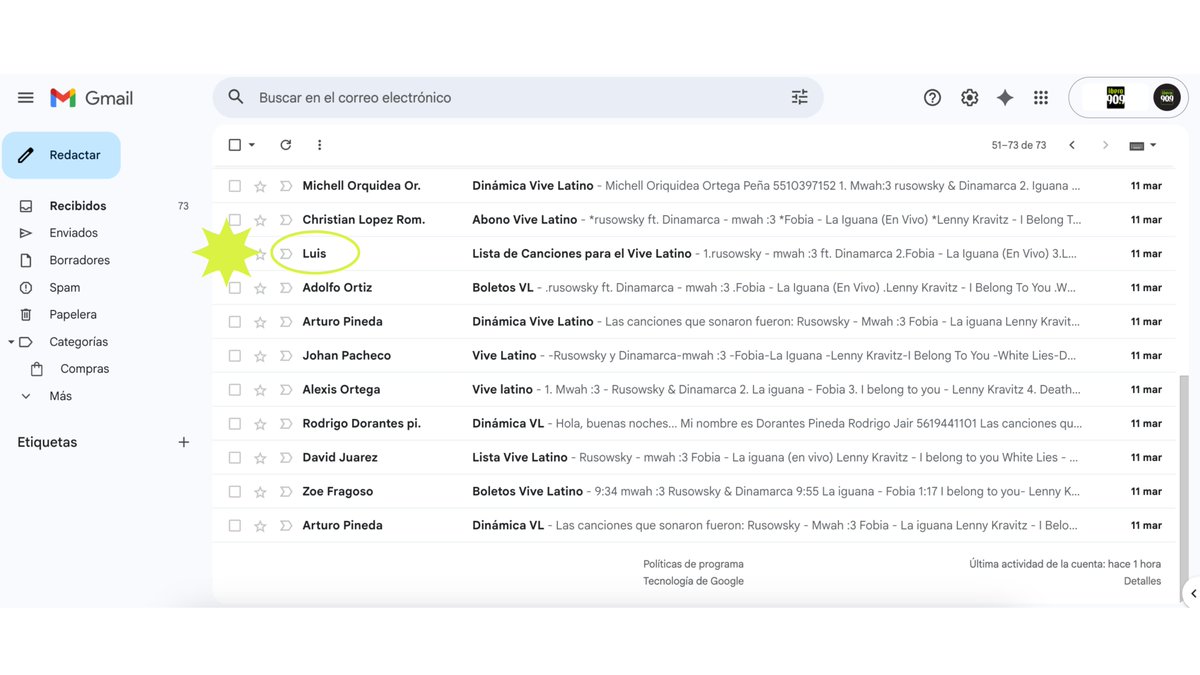Open the Boletos Vive Latino email
This screenshot has width=1200, height=675.
pos(694,492)
